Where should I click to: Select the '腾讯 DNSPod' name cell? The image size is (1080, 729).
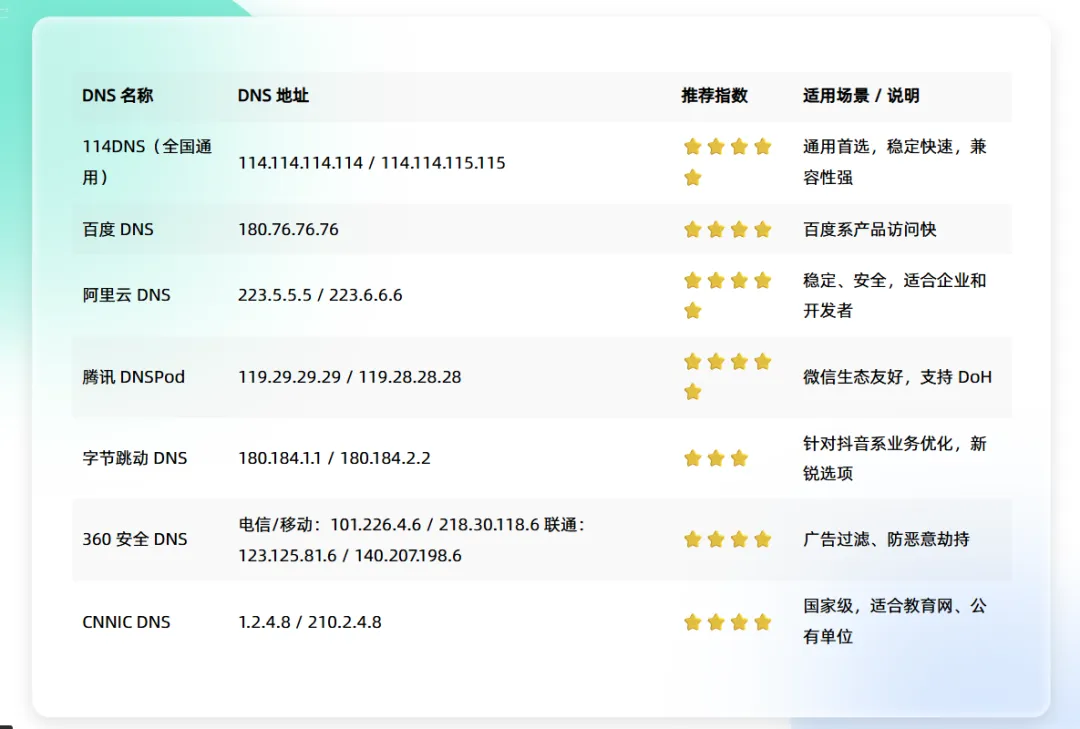(134, 377)
